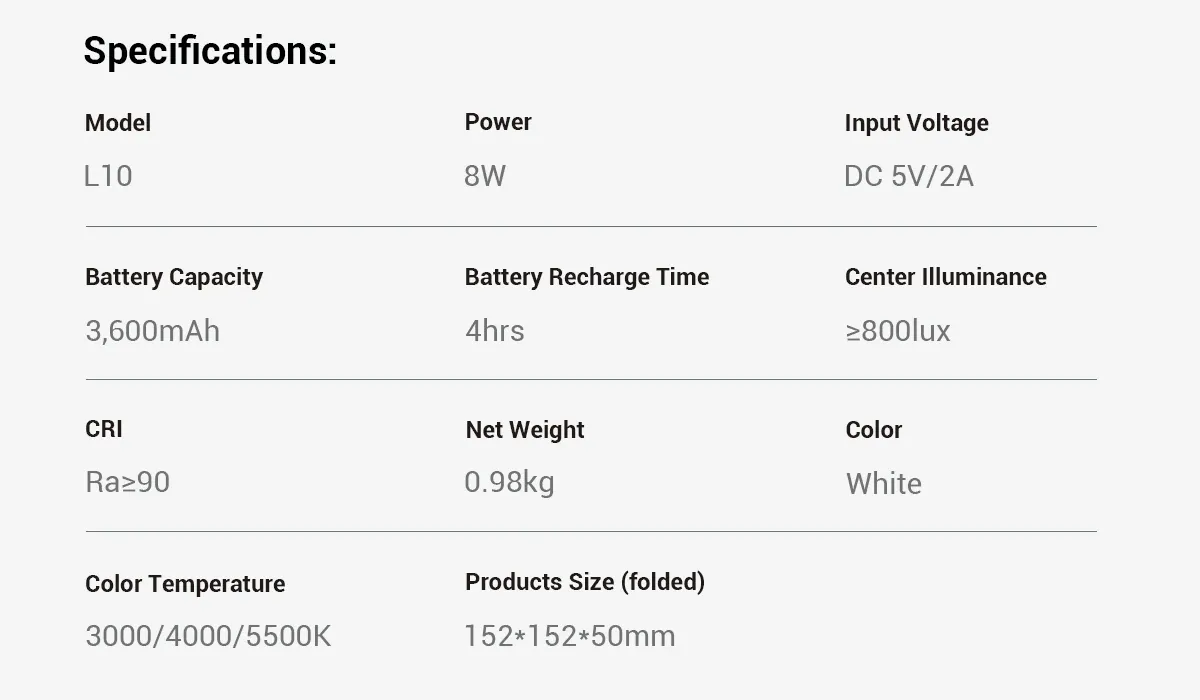Viewport: 1200px width, 700px height.
Task: Select the 4hrs recharge value
Action: click(494, 331)
